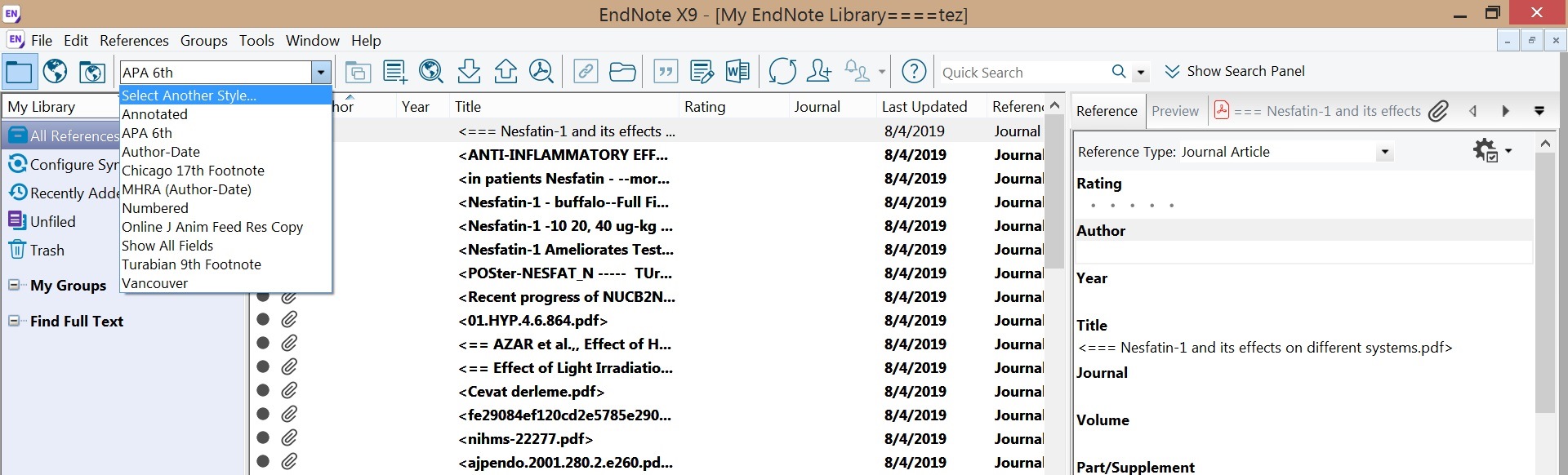The image size is (1568, 475).
Task: Click Copy to Local Library icon
Action: tap(358, 72)
